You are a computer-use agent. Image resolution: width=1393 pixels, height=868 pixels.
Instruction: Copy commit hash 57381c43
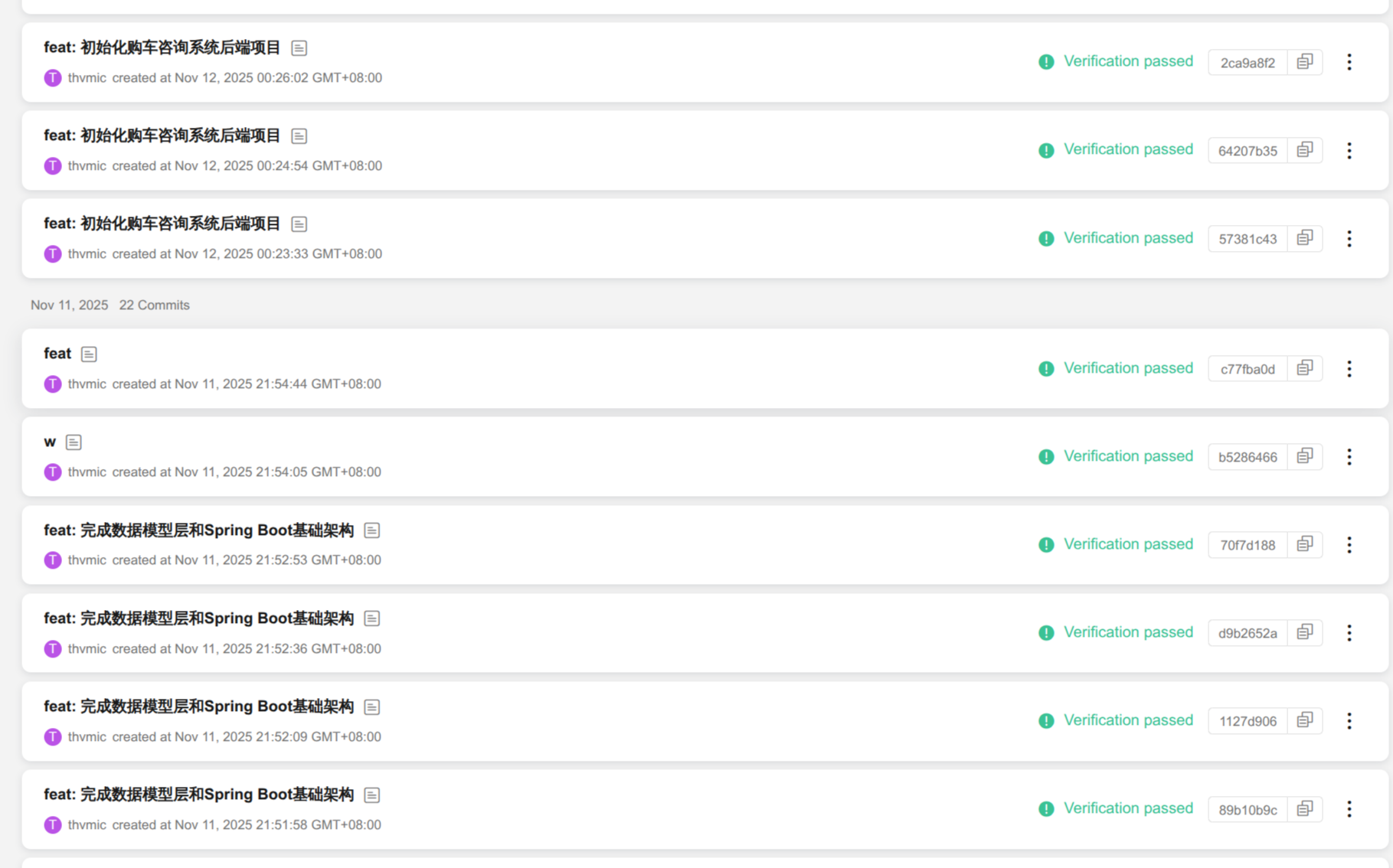click(1305, 238)
